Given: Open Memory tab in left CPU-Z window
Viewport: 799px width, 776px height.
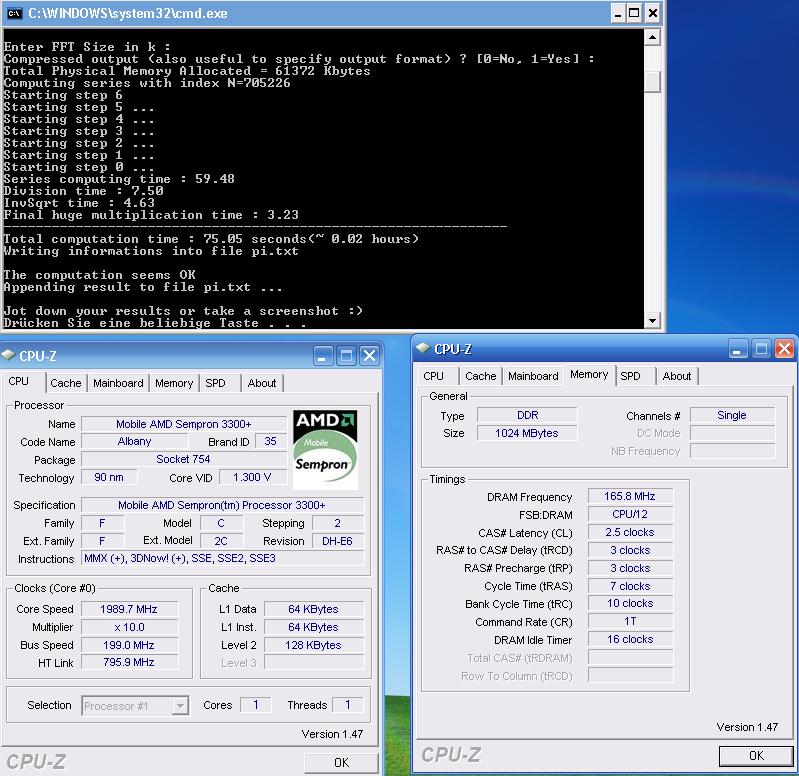Looking at the screenshot, I should pyautogui.click(x=174, y=383).
